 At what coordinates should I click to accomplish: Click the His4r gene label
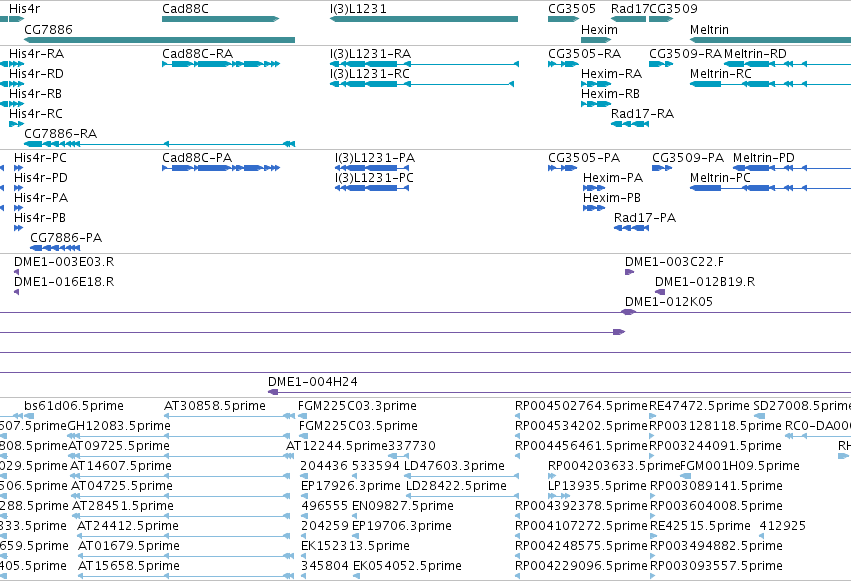click(24, 9)
